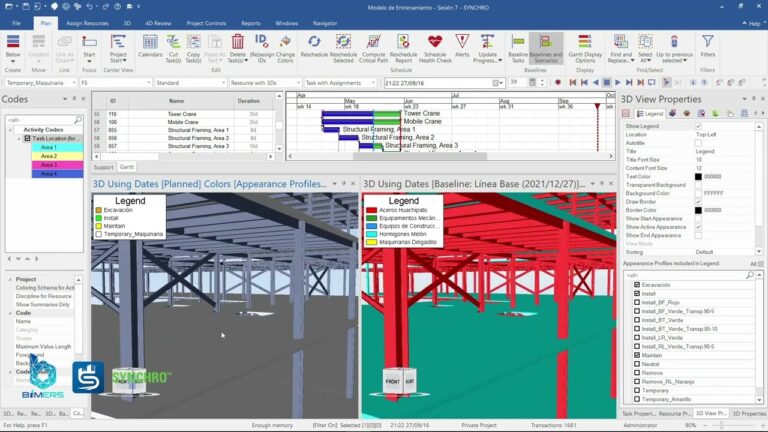768x432 pixels.
Task: Open Baselines and Scenarios
Action: click(546, 48)
